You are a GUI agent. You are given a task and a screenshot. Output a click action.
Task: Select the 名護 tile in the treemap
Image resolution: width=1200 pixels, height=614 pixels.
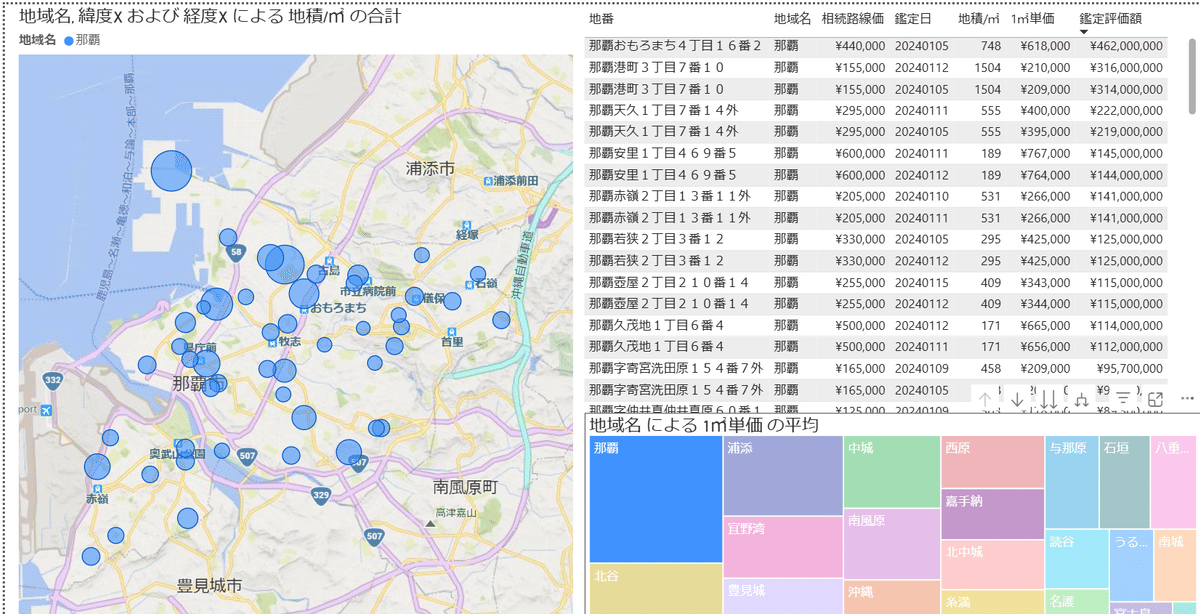(x=1076, y=602)
